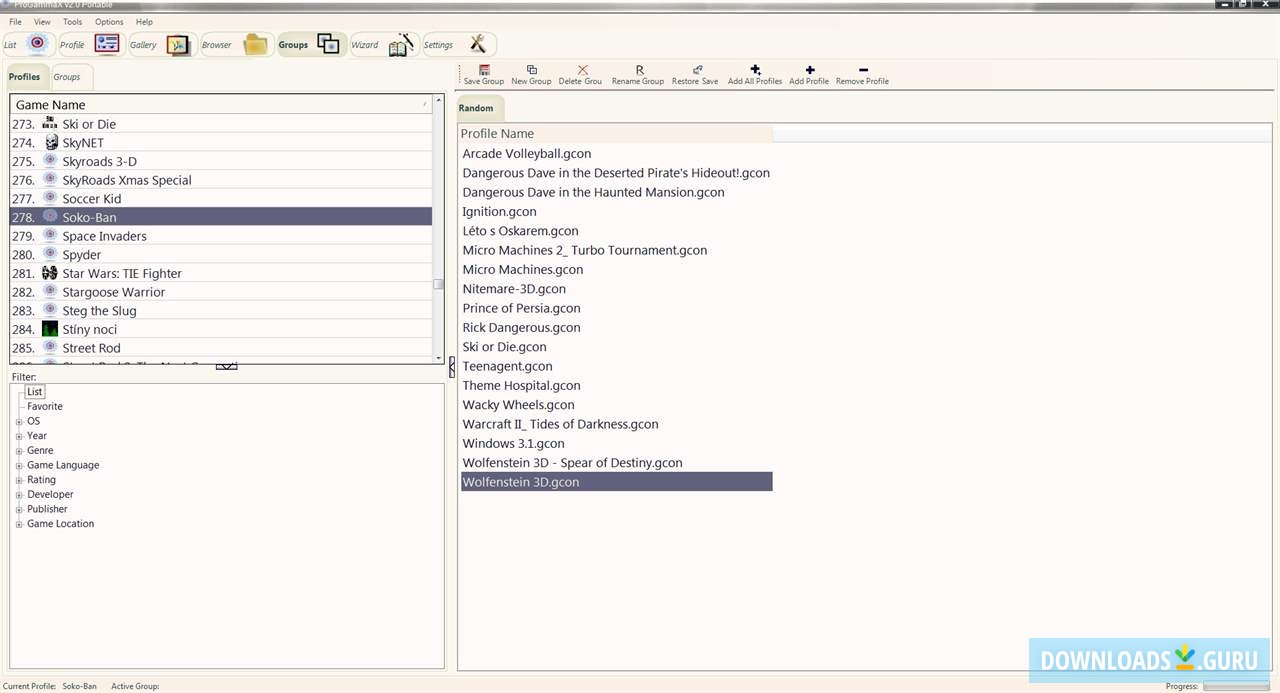Expand the Genre filter node
This screenshot has height=693, width=1280.
pyautogui.click(x=19, y=451)
